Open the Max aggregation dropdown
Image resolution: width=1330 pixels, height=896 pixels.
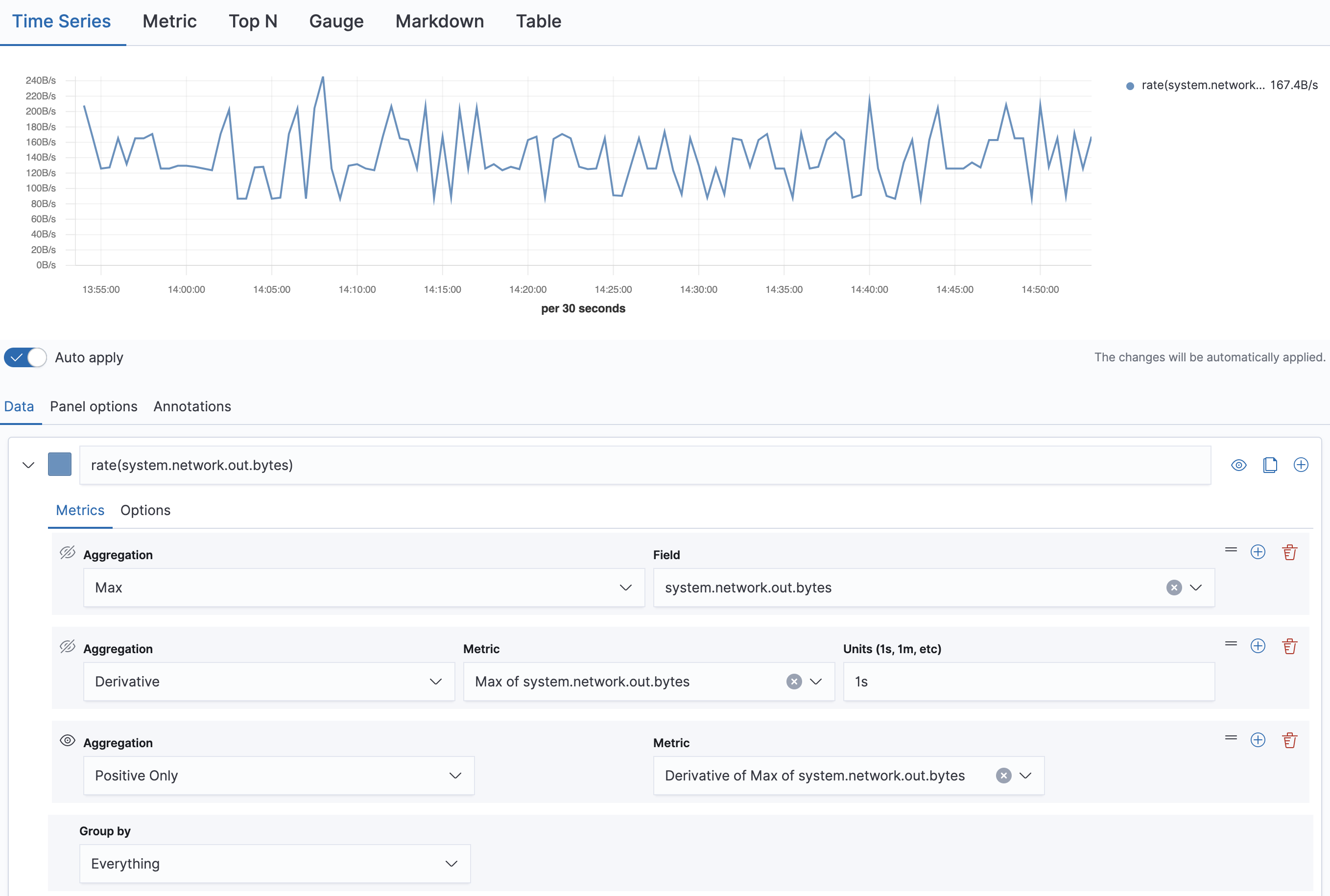pos(363,587)
